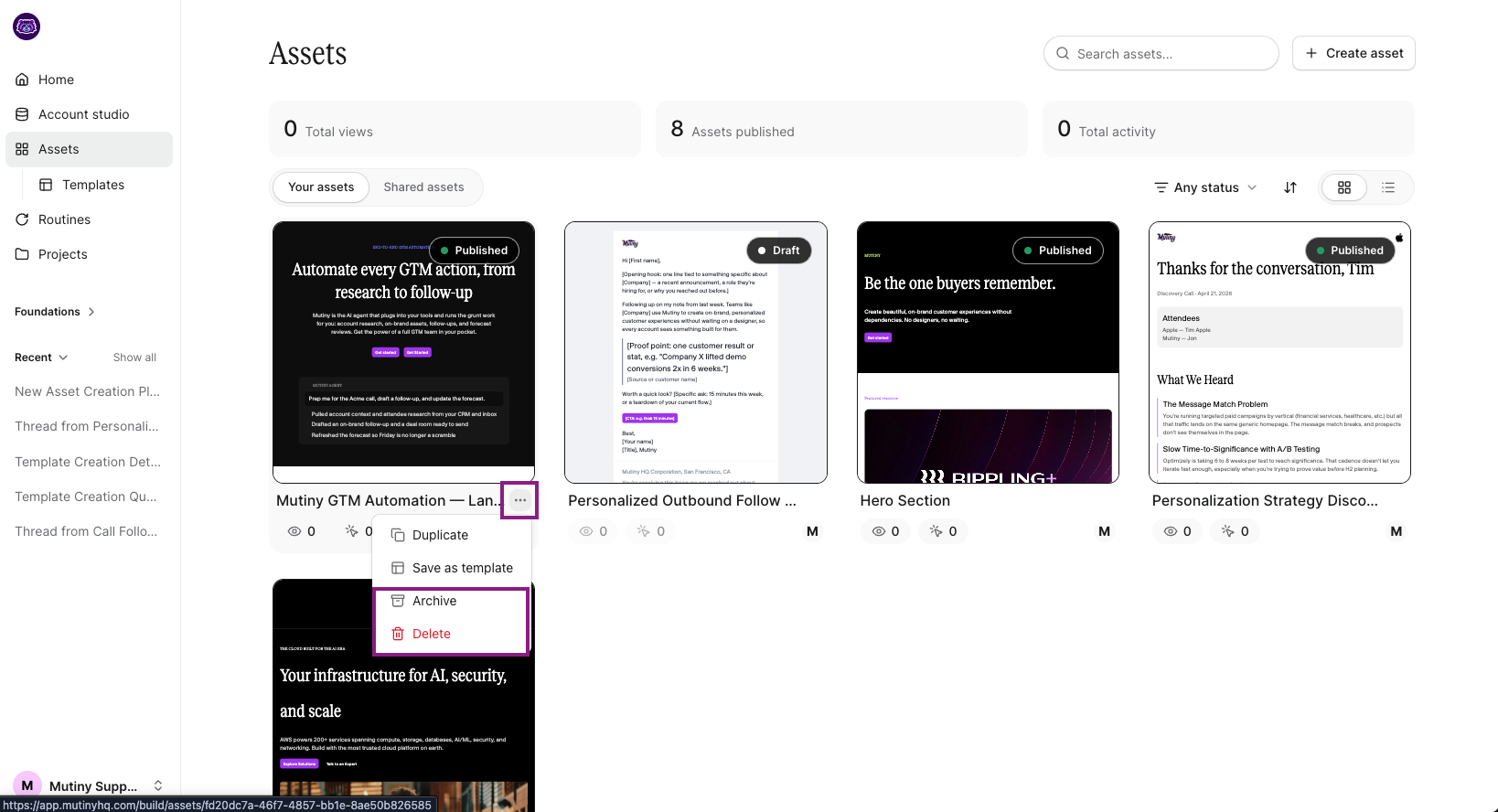
Task: Open the Hero Section thumbnail
Action: tap(988, 352)
